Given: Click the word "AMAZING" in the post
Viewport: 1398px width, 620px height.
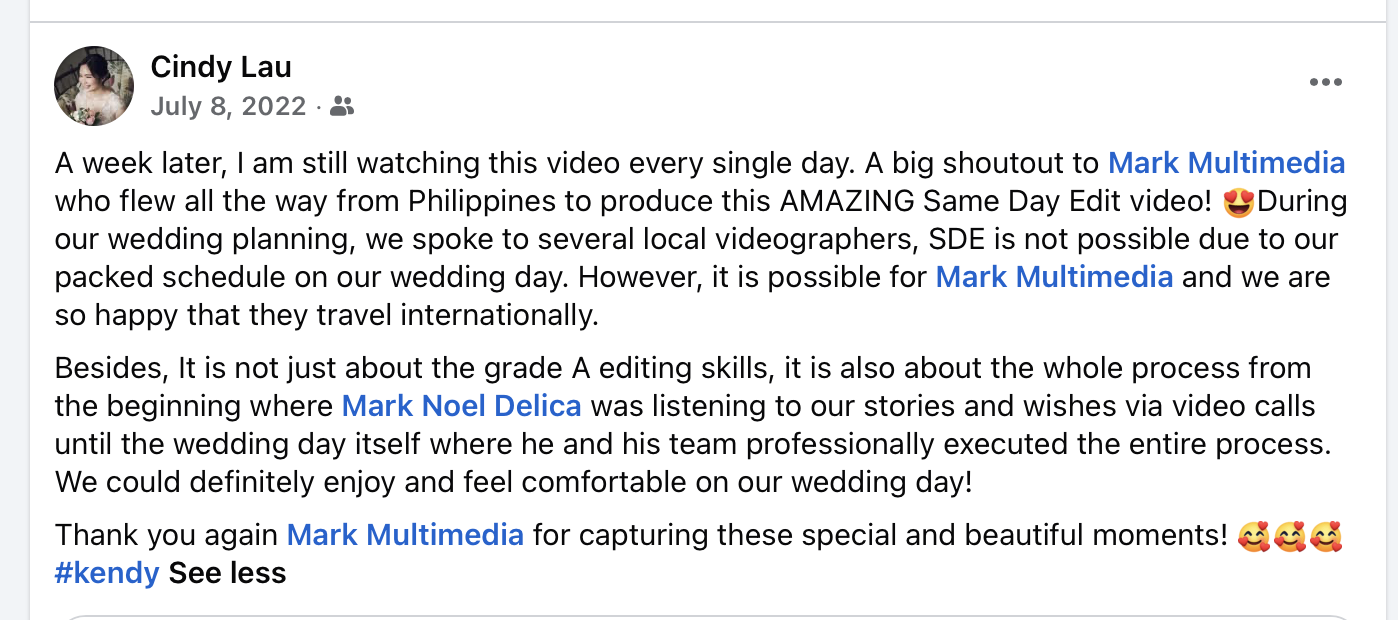Looking at the screenshot, I should coord(847,201).
